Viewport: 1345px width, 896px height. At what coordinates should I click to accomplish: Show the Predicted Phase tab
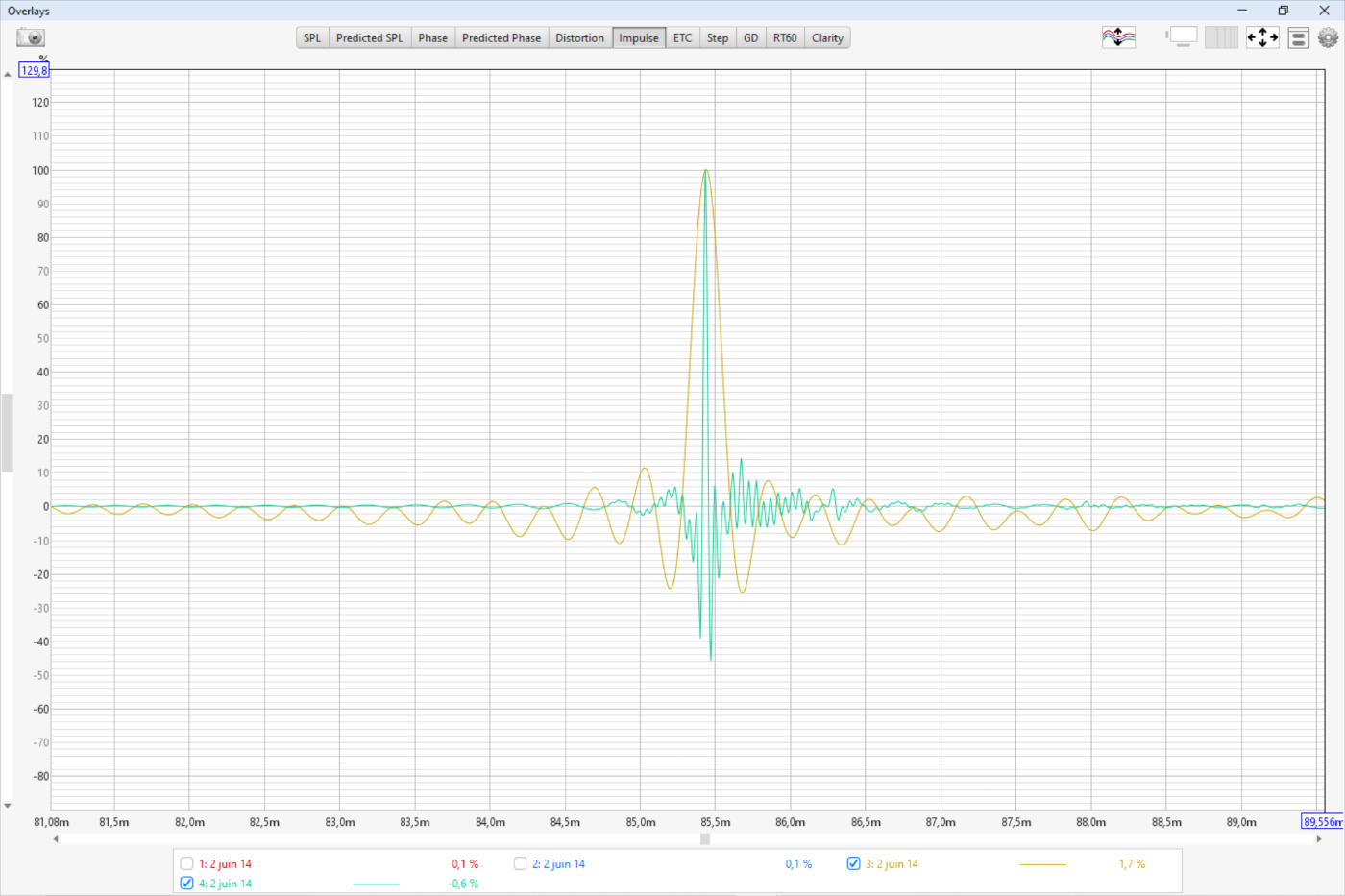(x=501, y=38)
